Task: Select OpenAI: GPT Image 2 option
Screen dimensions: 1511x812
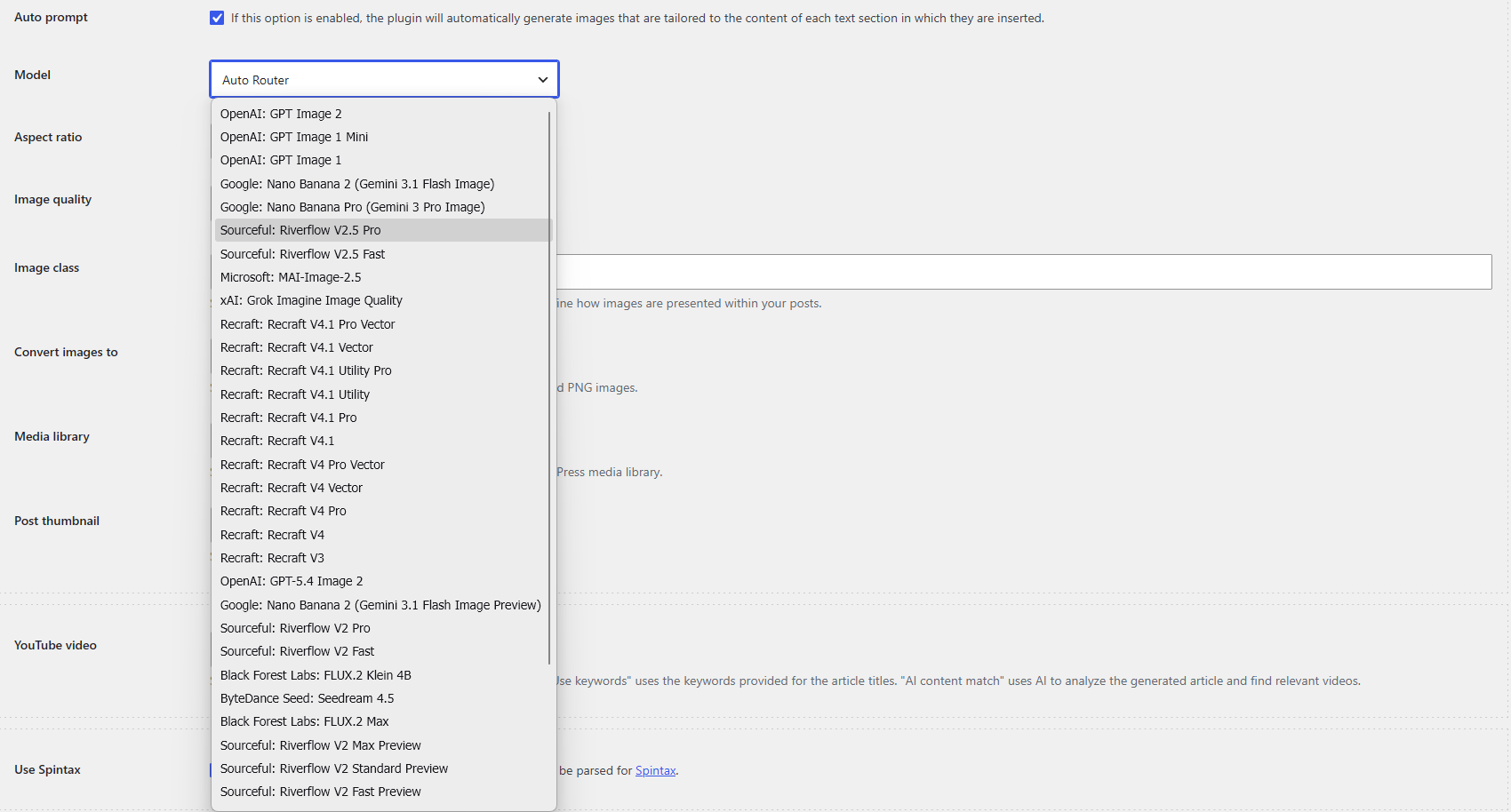Action: [x=382, y=114]
